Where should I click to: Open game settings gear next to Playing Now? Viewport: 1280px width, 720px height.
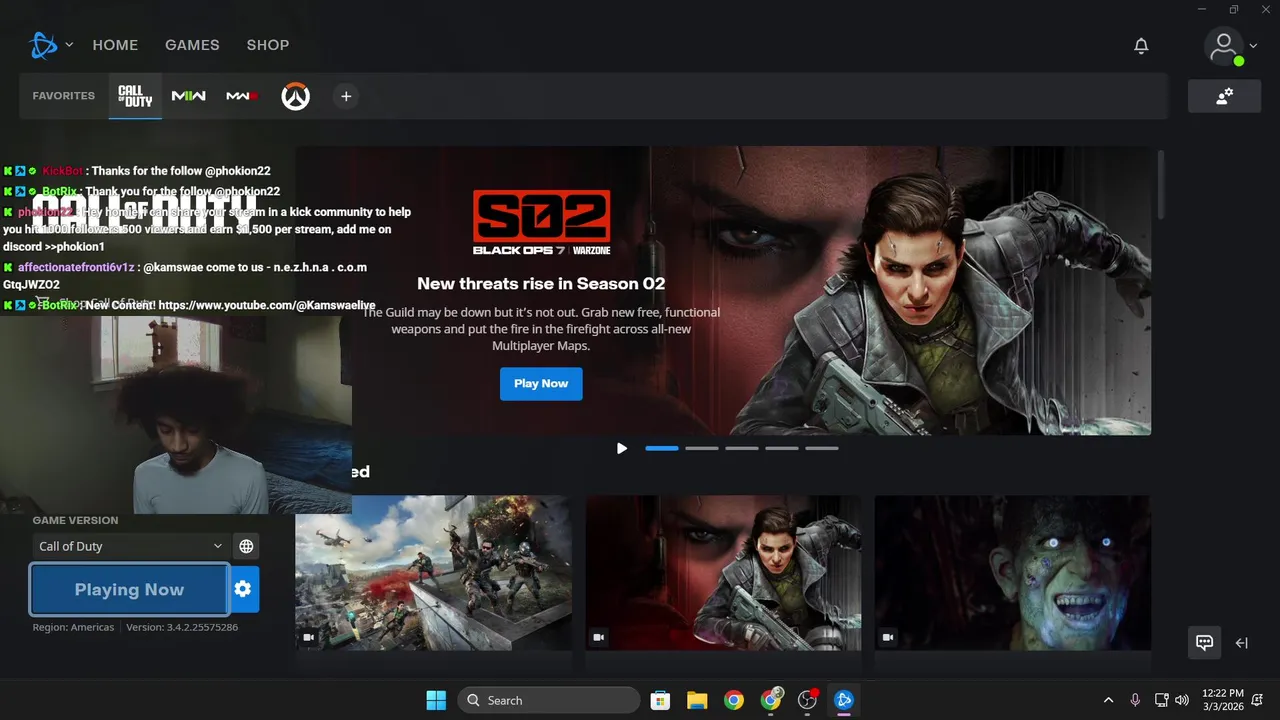(x=243, y=589)
